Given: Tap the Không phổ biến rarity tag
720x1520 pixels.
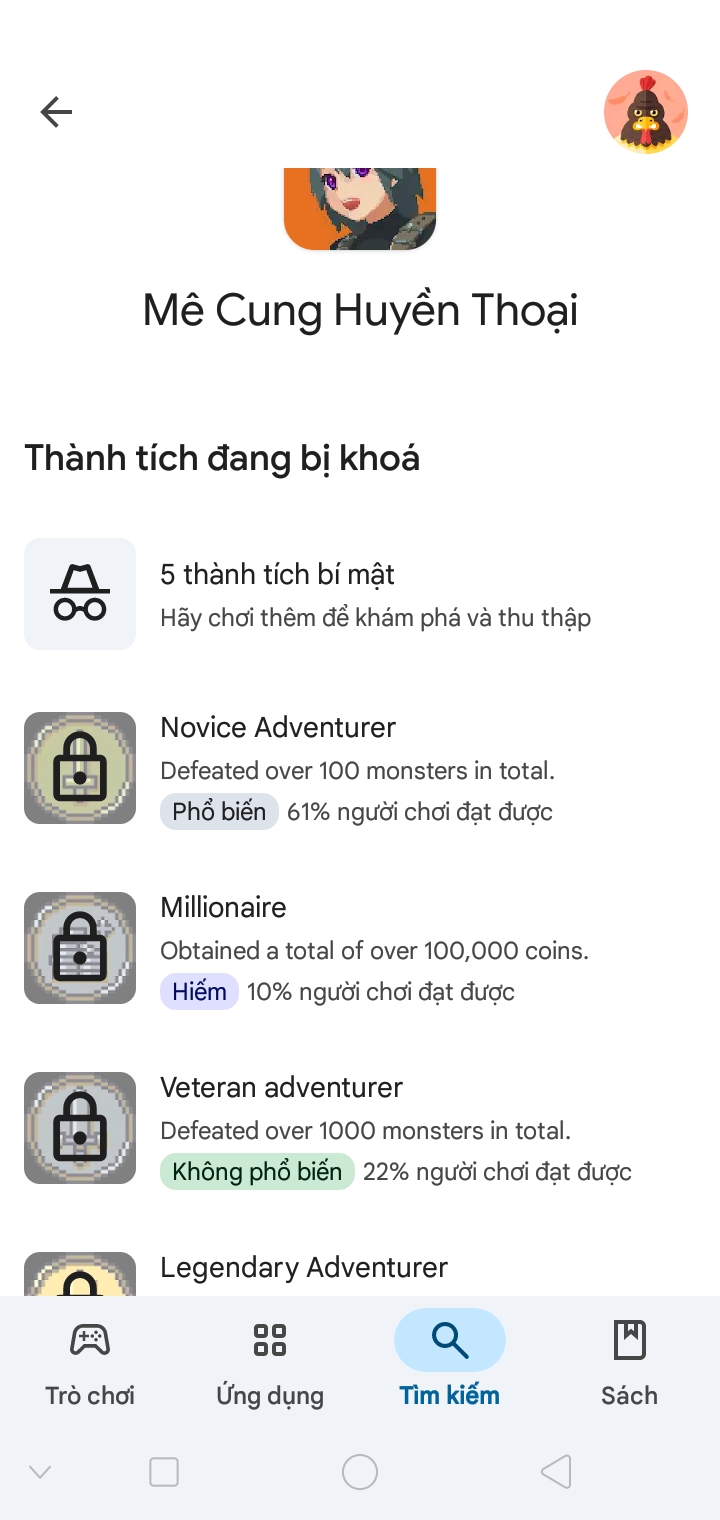Looking at the screenshot, I should [257, 1172].
